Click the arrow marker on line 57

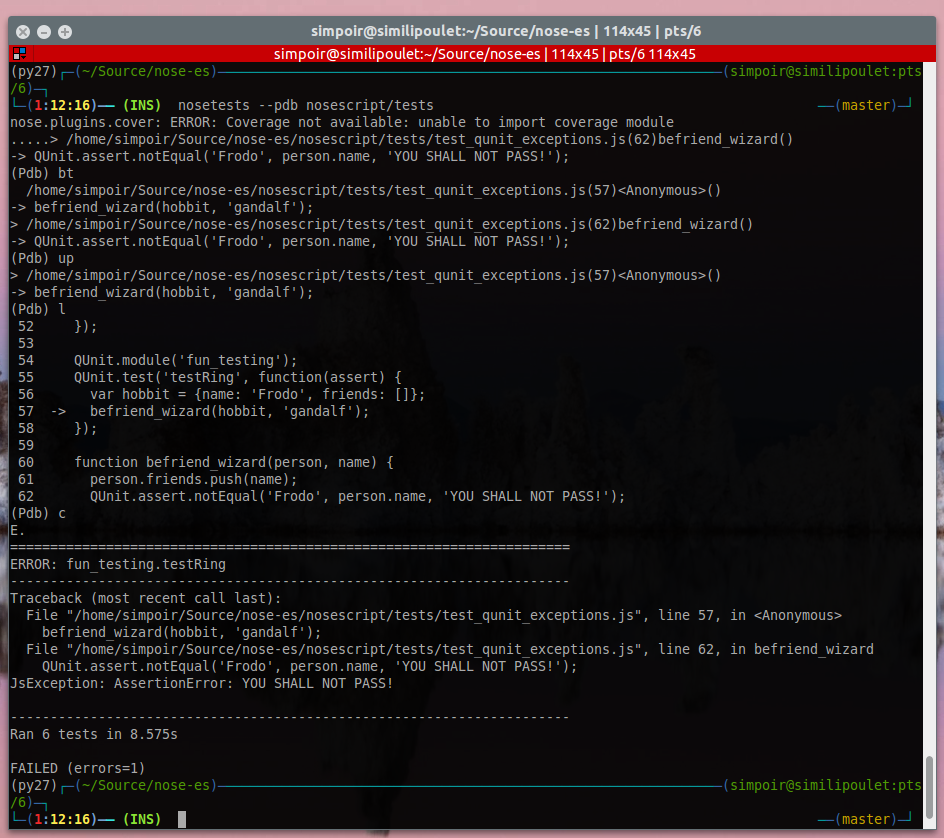[58, 412]
